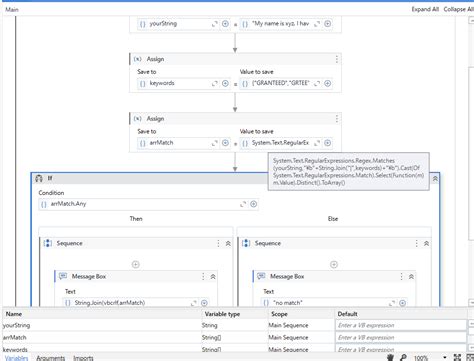Add activity in Else Sequence

tap(334, 265)
